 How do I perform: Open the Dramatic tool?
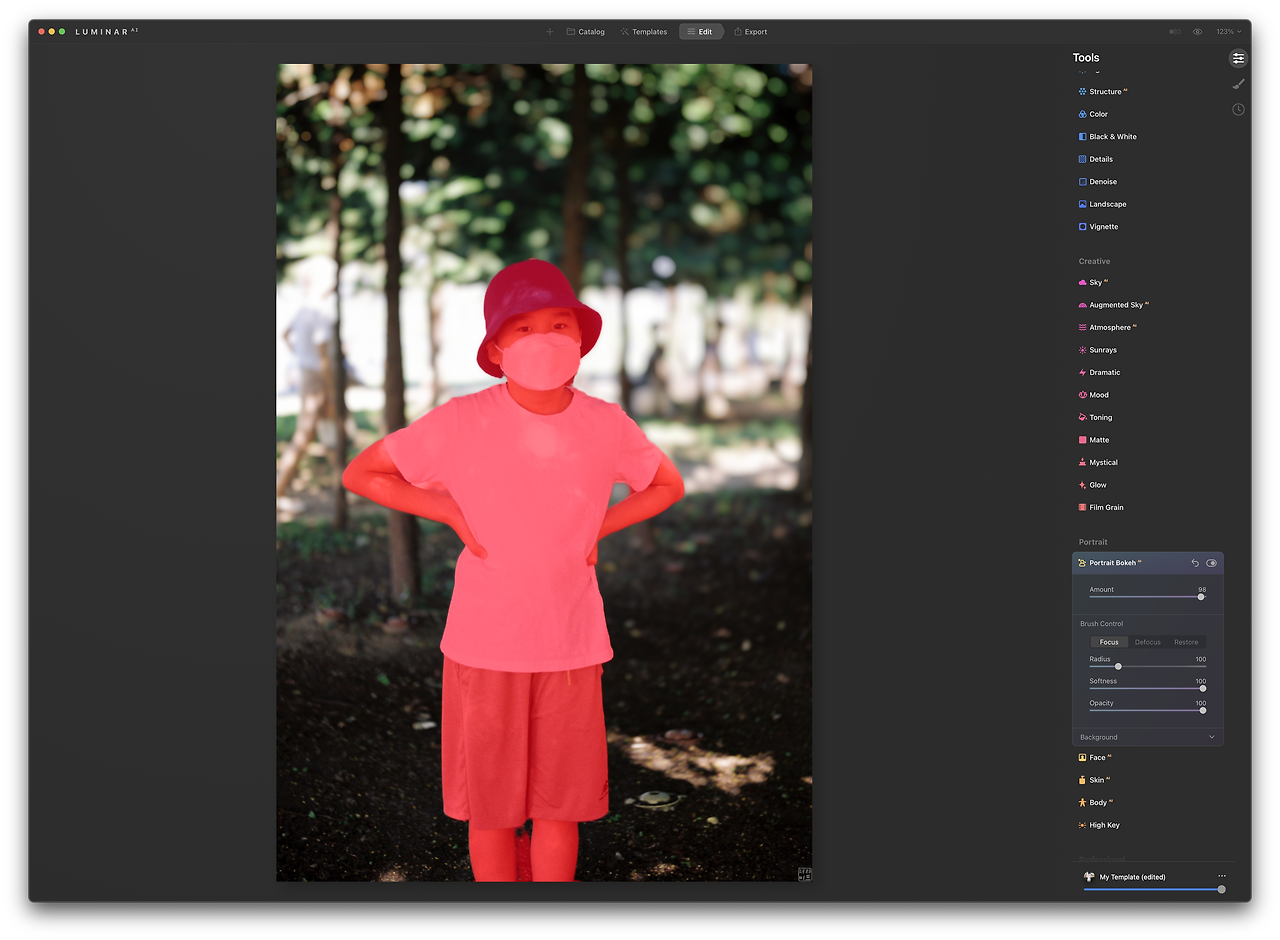click(x=1099, y=373)
